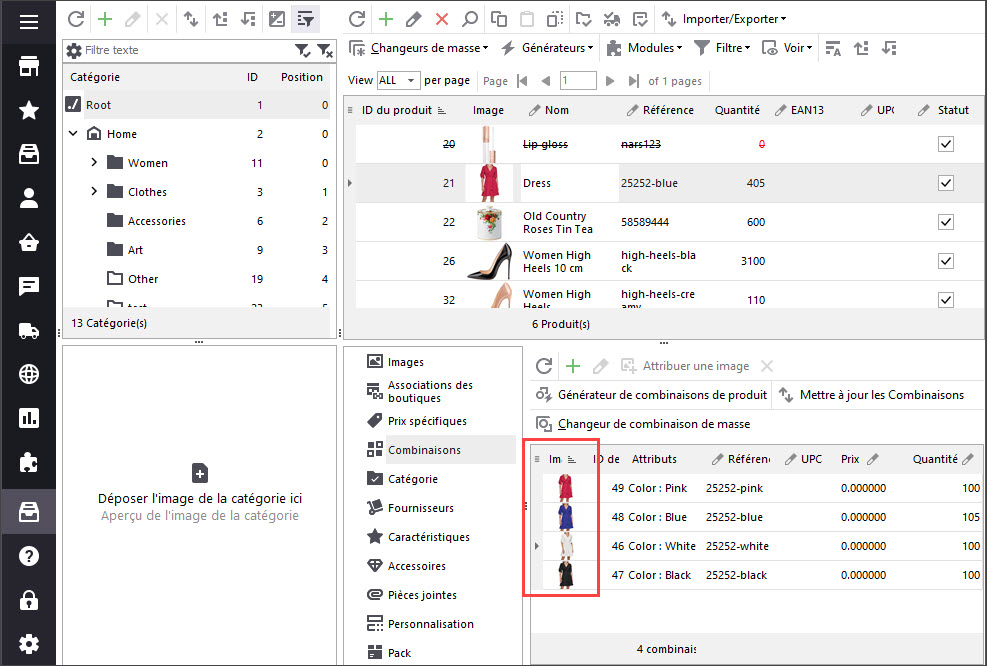This screenshot has height=666, width=987.
Task: Click Attribuer une image button
Action: 685,366
